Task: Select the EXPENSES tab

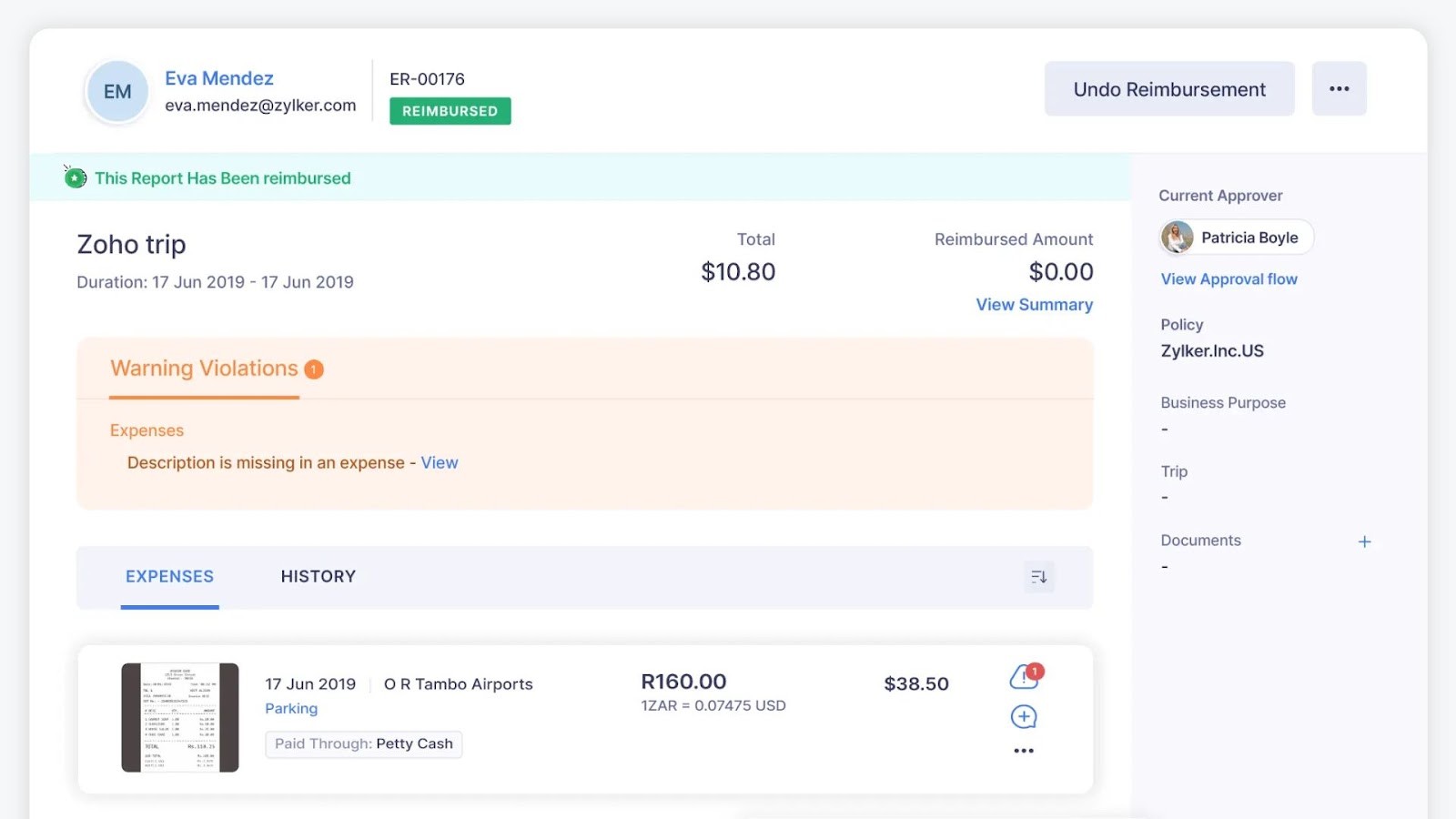Action: point(169,576)
